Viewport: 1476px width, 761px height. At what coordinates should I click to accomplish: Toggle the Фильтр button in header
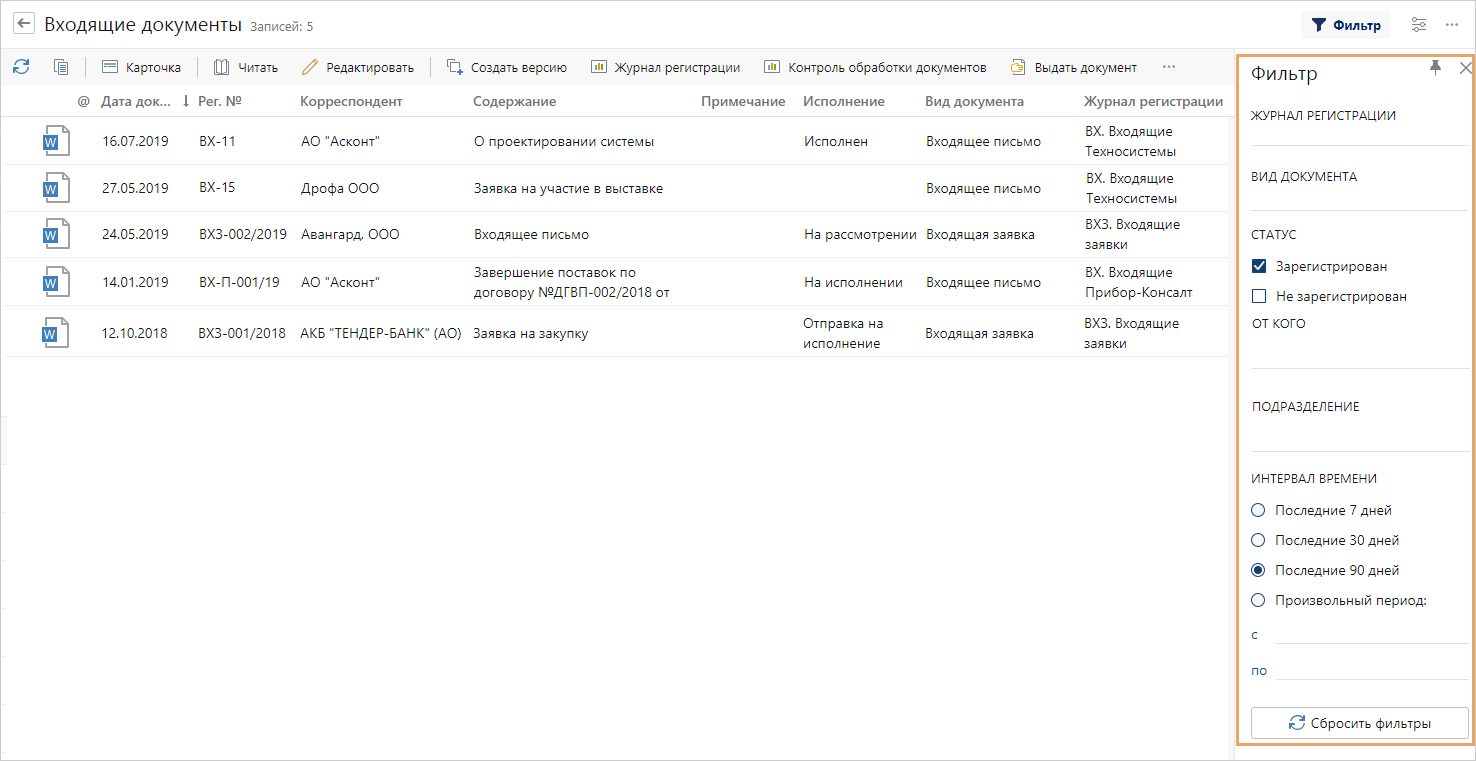pyautogui.click(x=1345, y=25)
